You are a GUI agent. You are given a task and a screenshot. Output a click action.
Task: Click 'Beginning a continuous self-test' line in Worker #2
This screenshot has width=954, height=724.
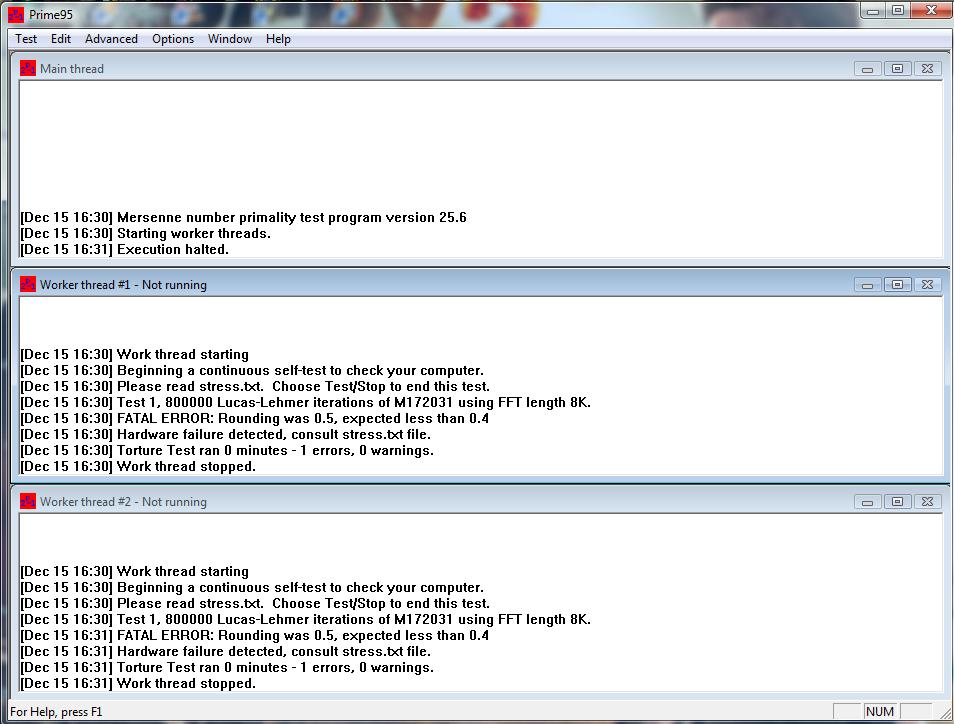252,588
